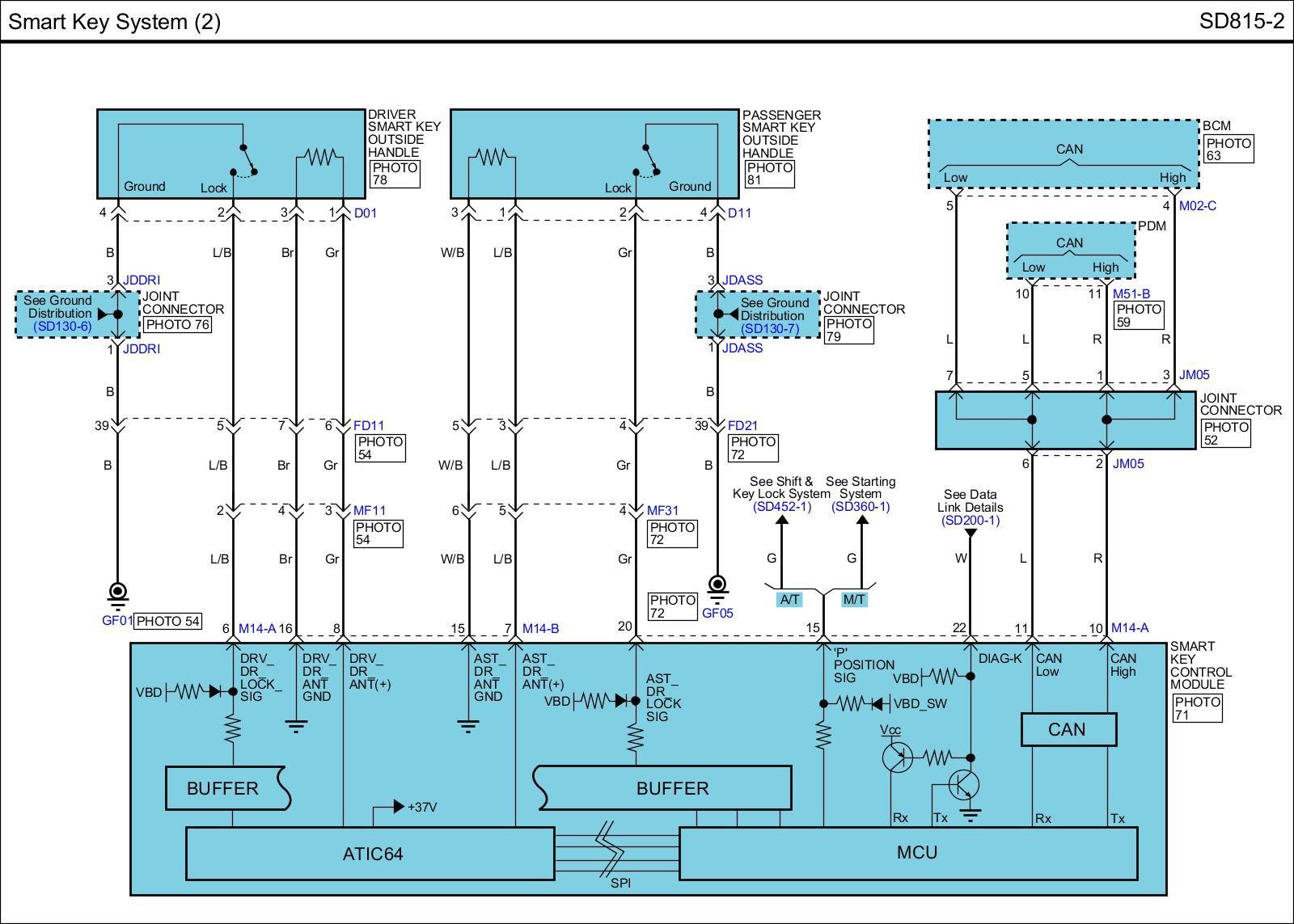Open the SD130-6 ground distribution link

(x=62, y=327)
